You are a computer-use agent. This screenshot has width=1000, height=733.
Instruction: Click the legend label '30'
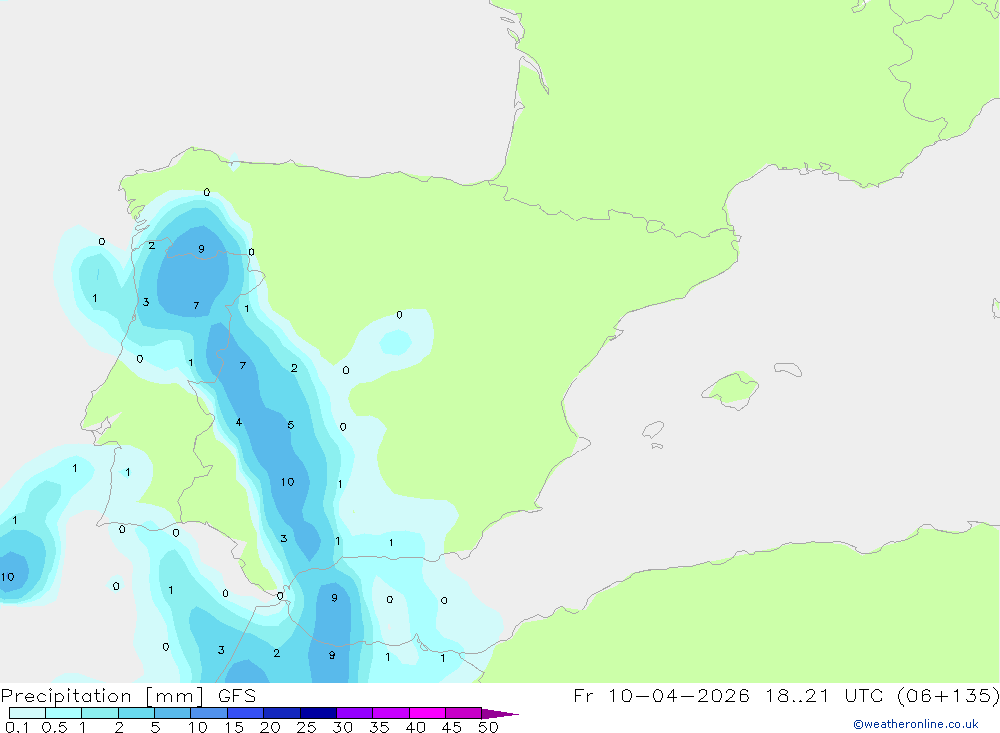(x=343, y=727)
